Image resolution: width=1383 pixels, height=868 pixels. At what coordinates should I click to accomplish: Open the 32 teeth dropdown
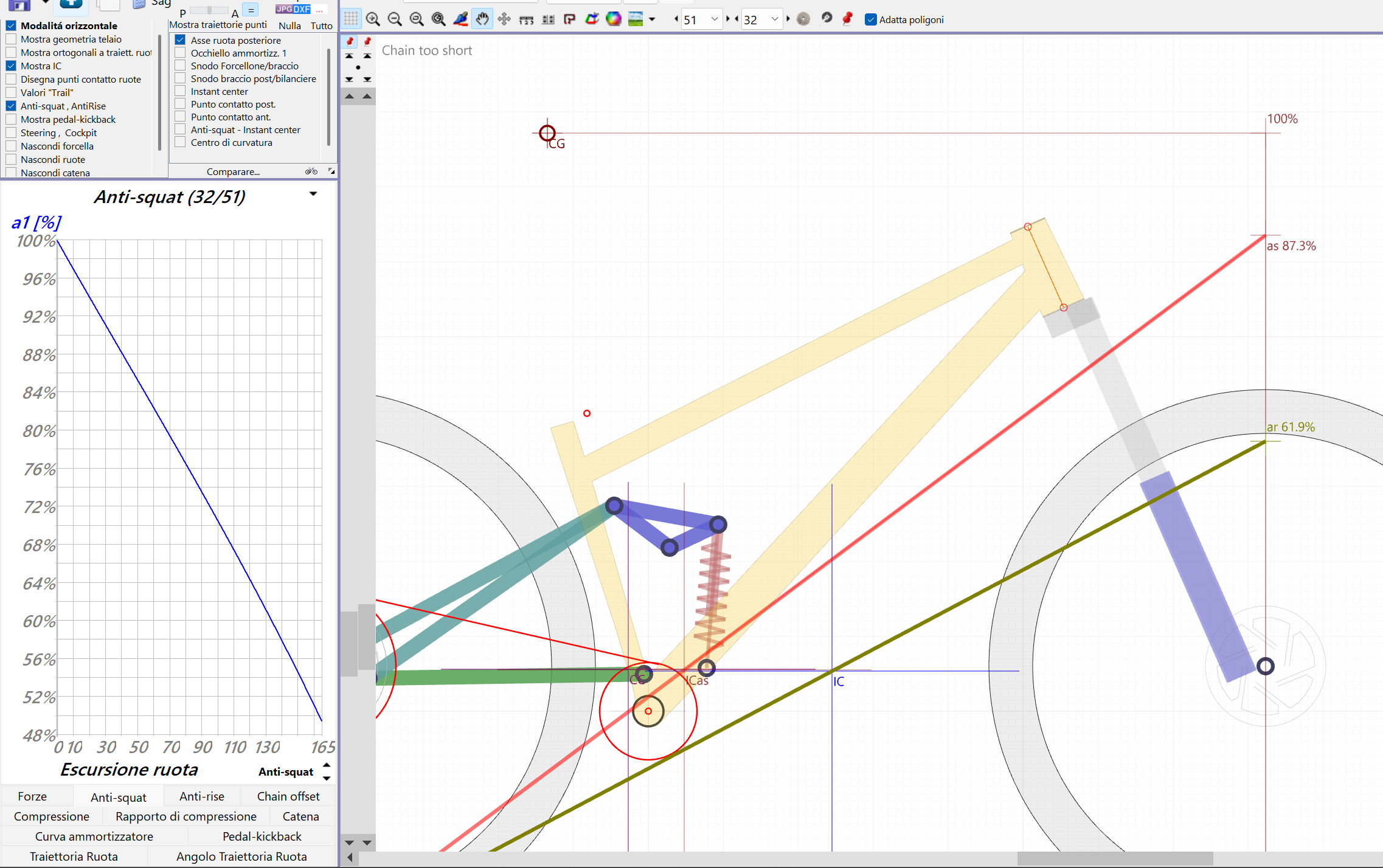pos(775,19)
